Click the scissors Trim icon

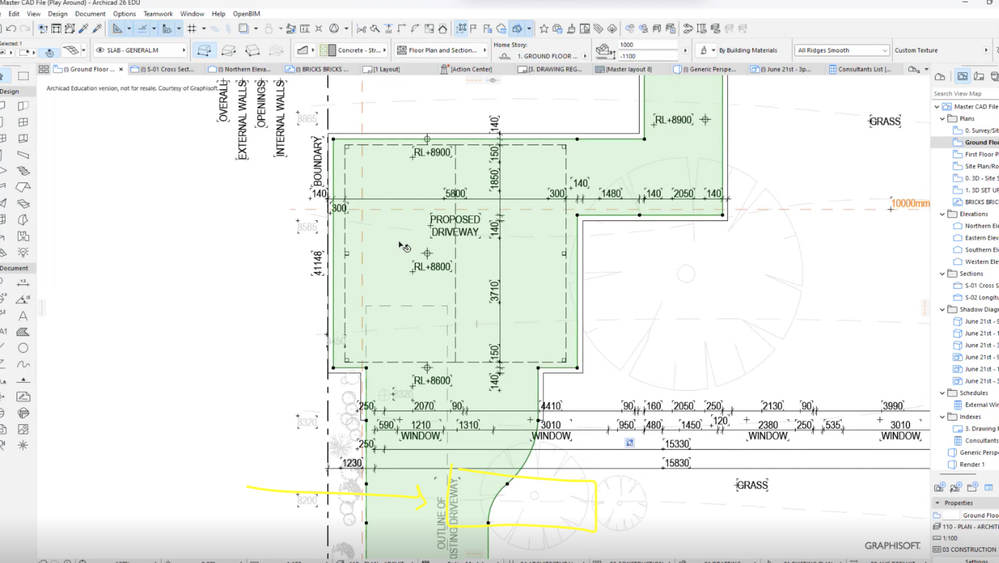[361, 29]
